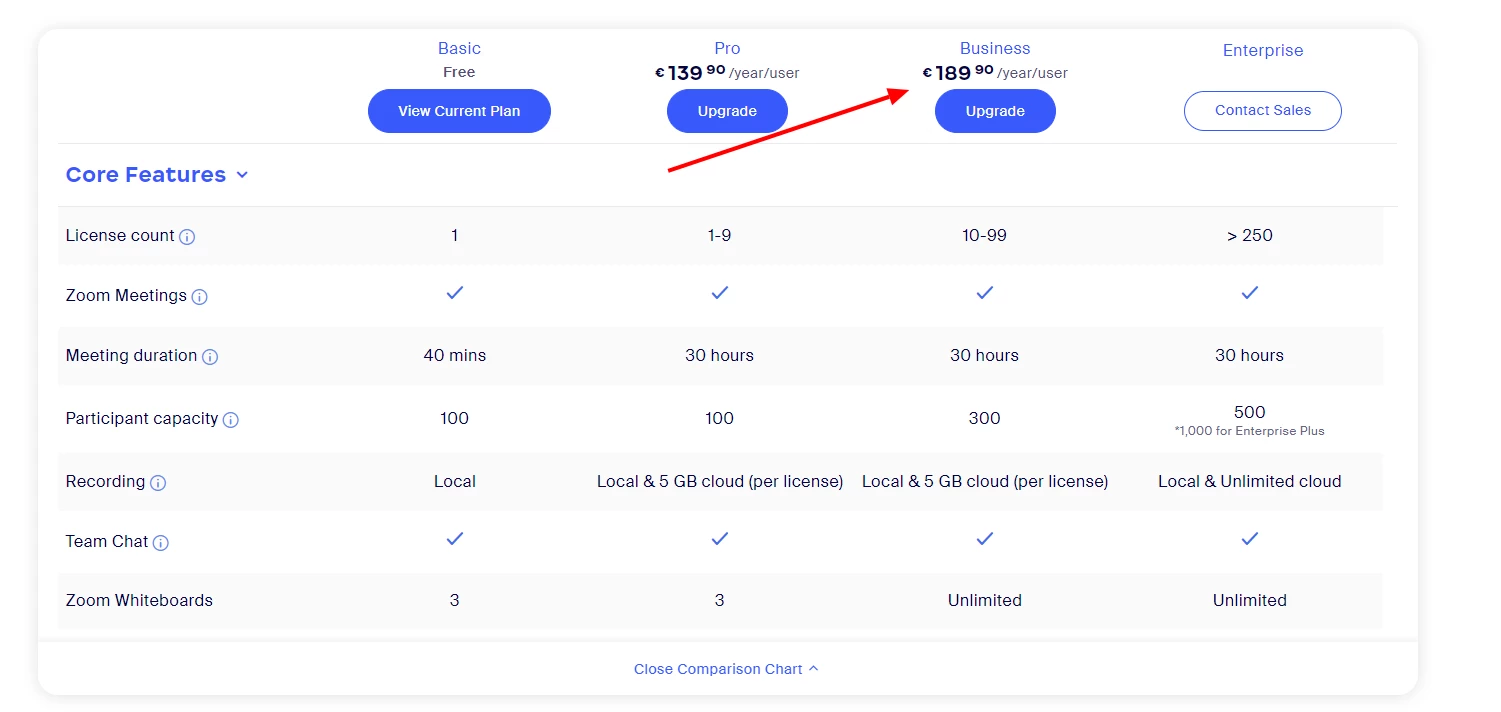The height and width of the screenshot is (712, 1501).
Task: Click the Core Features heading text
Action: point(146,175)
